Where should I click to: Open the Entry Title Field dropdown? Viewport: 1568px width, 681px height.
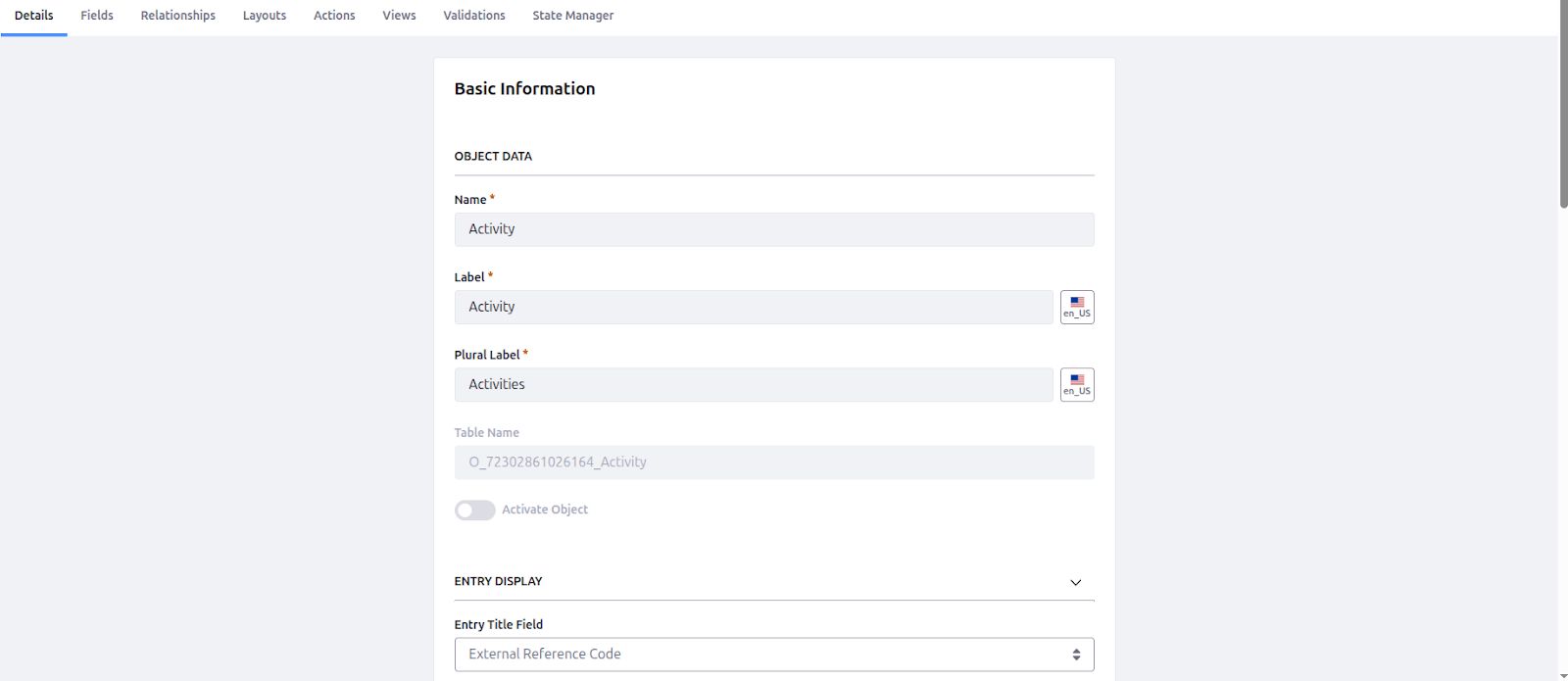tap(773, 655)
